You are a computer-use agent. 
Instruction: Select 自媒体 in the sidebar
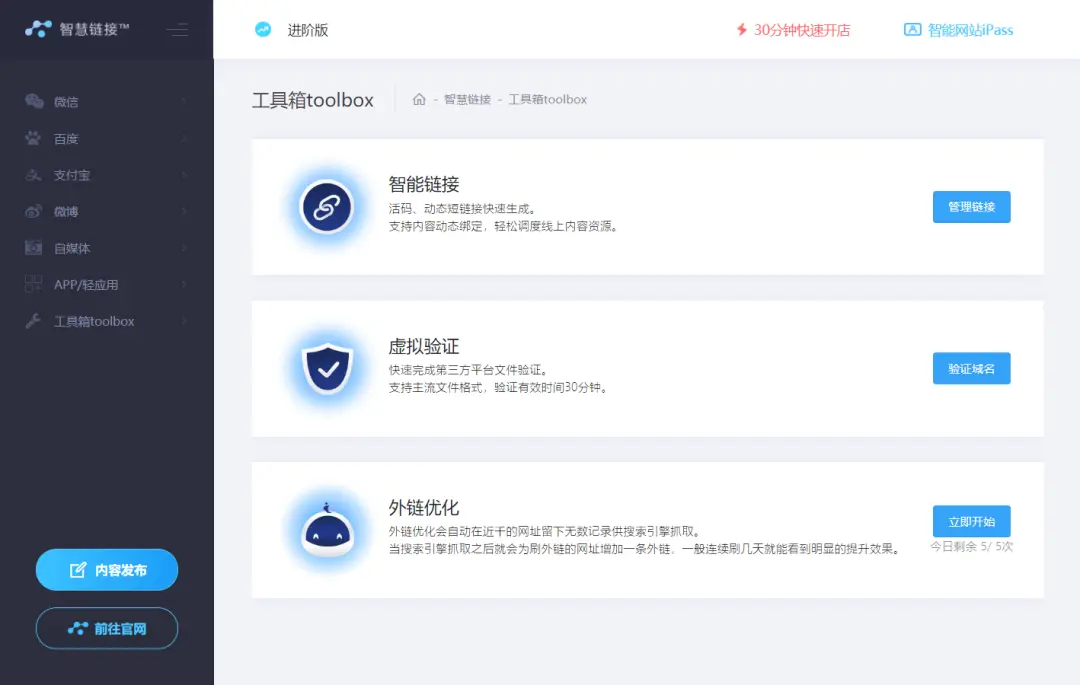[72, 248]
